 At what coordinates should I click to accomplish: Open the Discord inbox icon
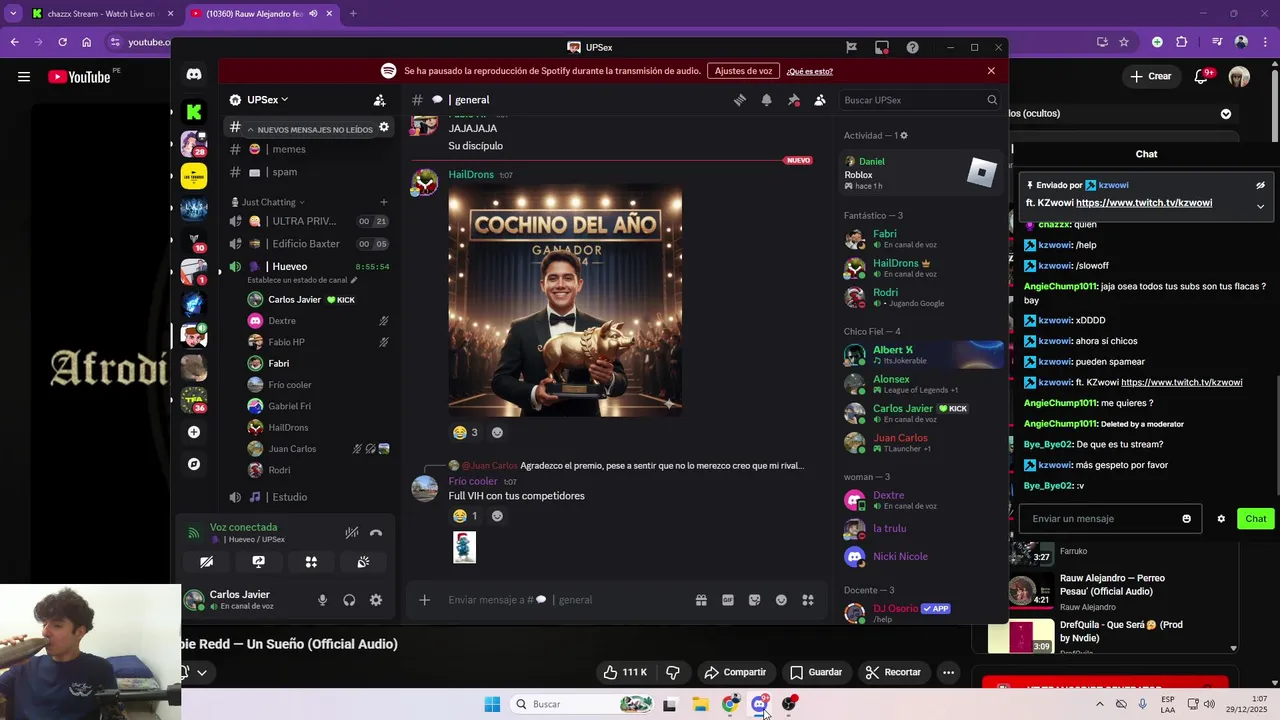882,47
